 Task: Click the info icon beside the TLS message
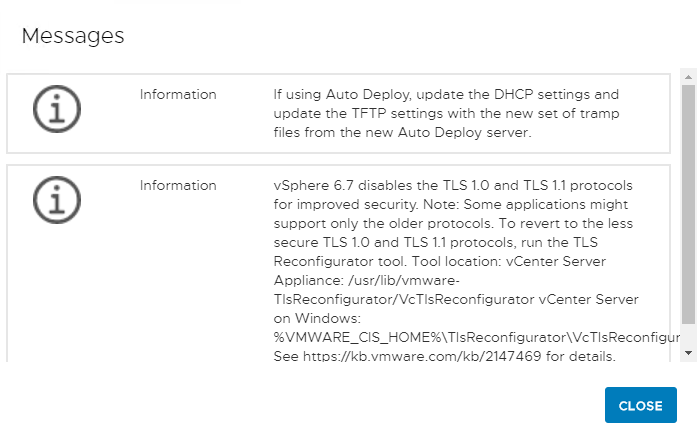[x=57, y=198]
